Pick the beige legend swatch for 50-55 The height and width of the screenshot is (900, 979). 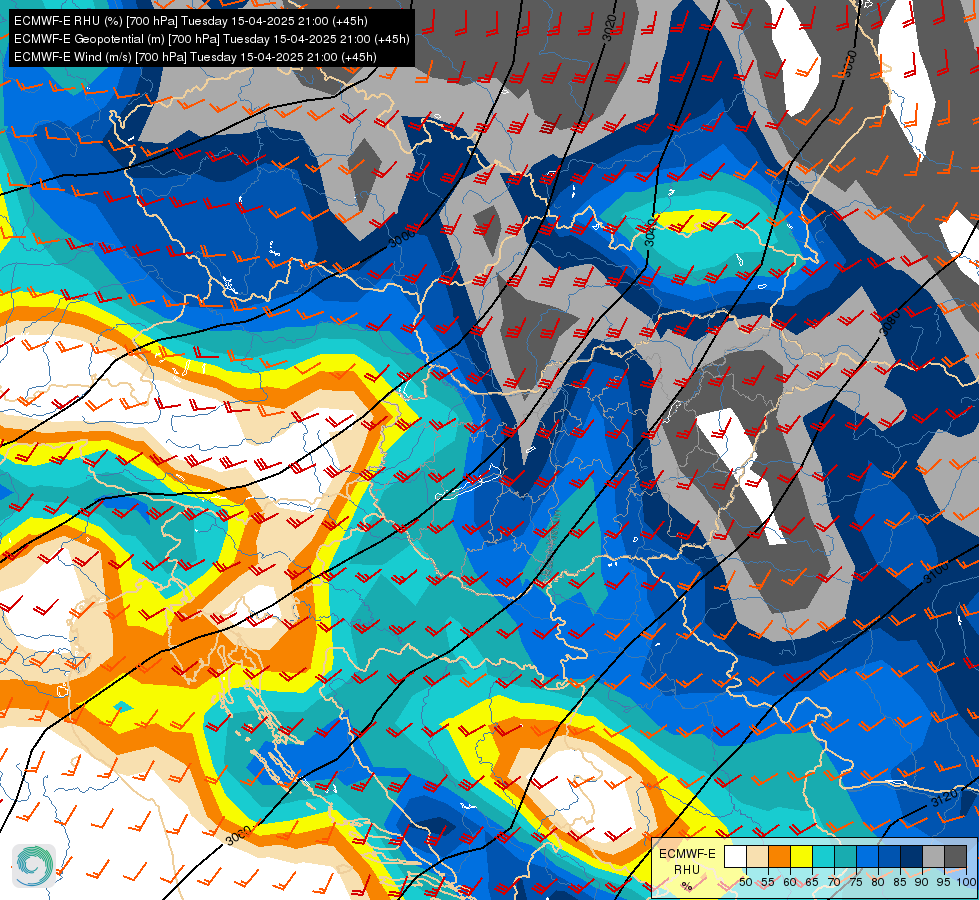pos(757,856)
